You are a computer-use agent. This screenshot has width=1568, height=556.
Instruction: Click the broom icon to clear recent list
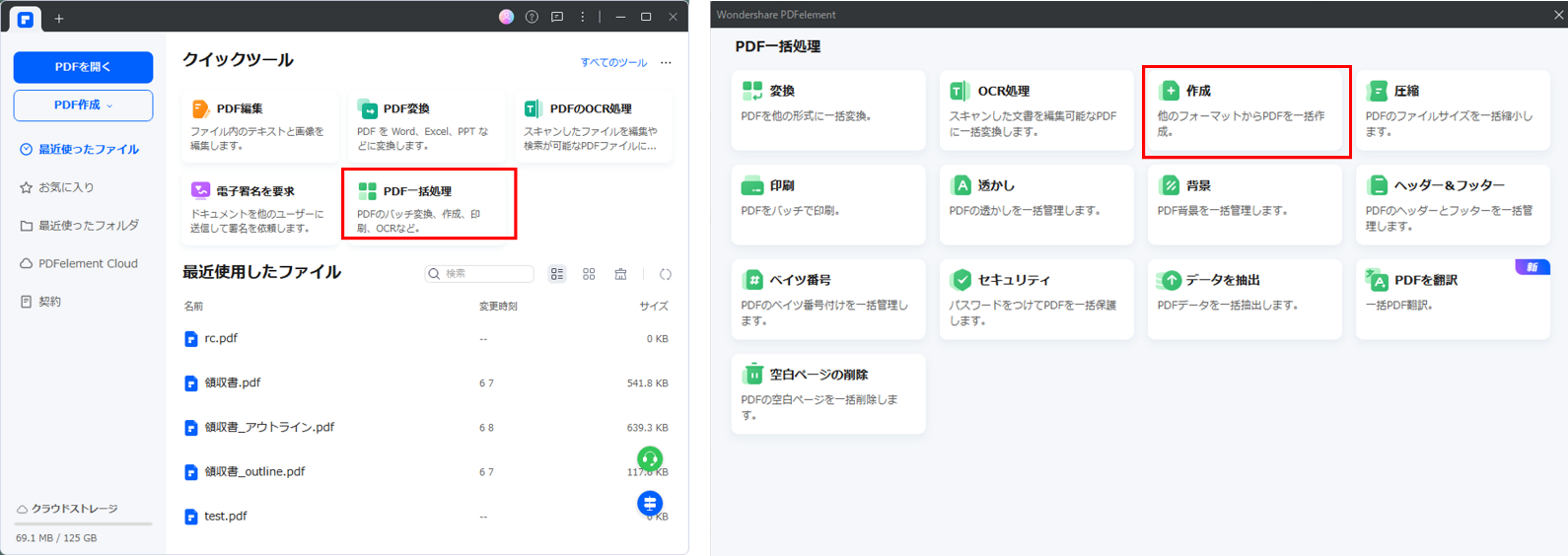(620, 274)
